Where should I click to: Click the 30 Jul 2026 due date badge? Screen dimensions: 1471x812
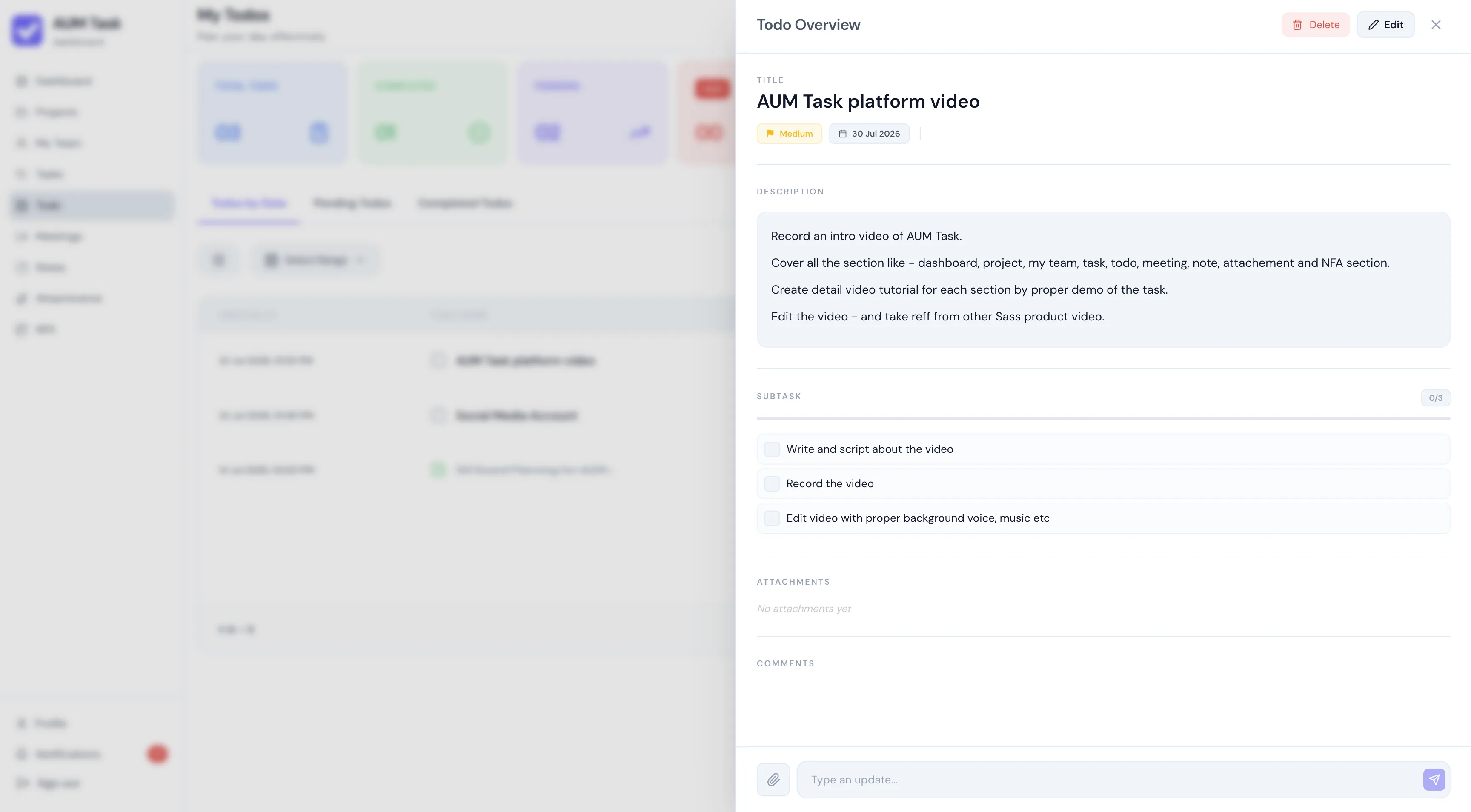tap(869, 134)
